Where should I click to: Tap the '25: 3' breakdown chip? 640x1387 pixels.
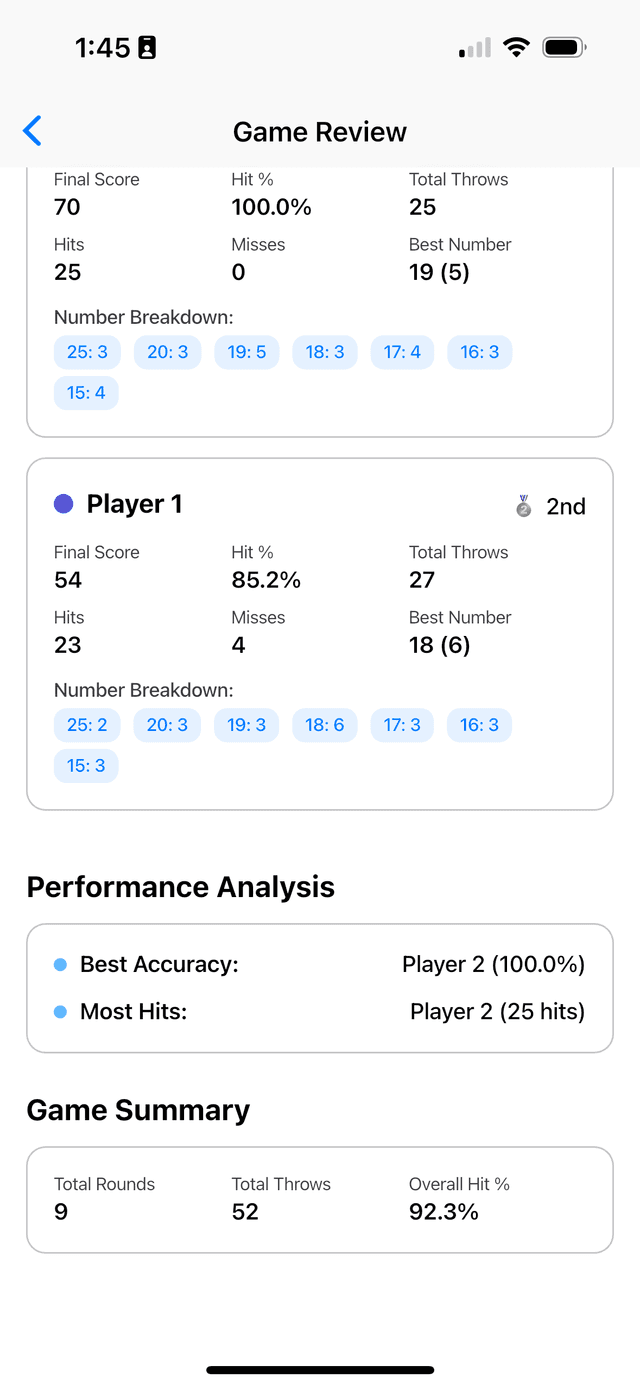pyautogui.click(x=87, y=352)
